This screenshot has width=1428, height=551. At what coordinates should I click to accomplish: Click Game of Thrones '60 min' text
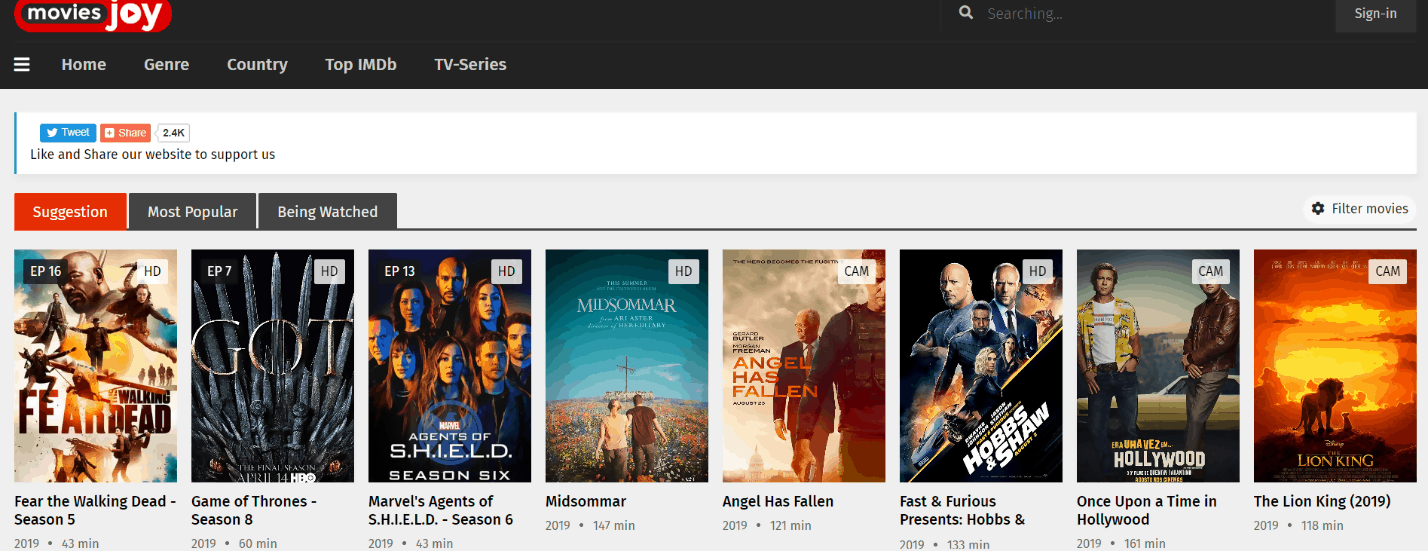pos(258,543)
